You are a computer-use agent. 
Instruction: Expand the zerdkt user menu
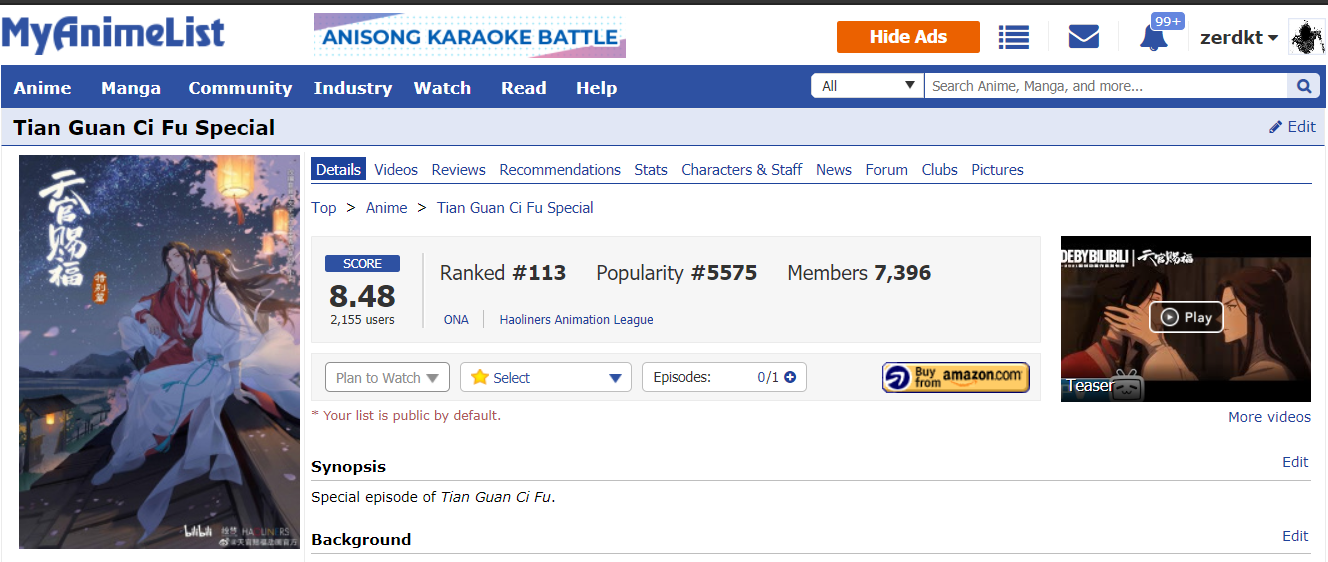[x=1239, y=38]
